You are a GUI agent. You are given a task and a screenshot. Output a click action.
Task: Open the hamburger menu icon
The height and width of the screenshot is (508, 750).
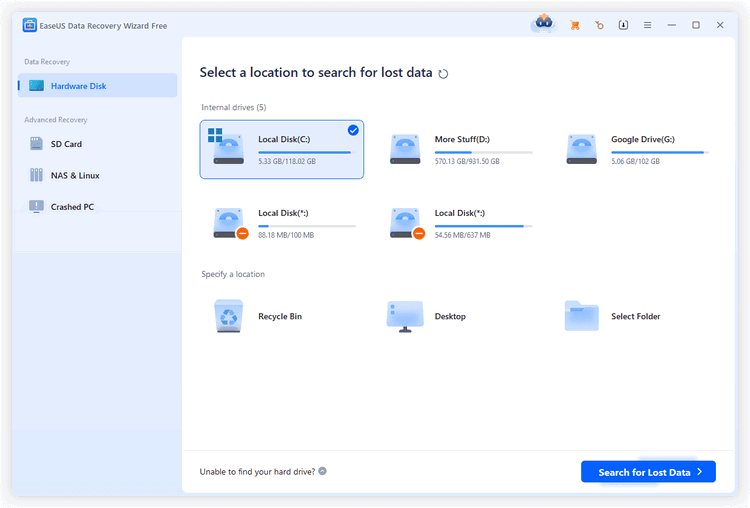647,25
